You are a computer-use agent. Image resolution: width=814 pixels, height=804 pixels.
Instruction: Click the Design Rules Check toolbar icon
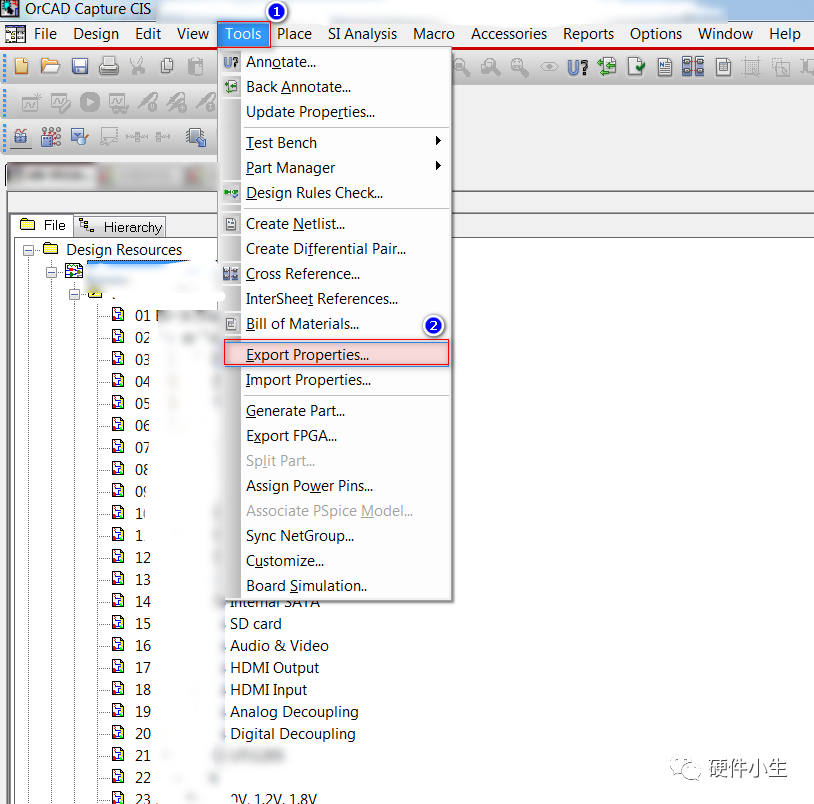click(x=636, y=67)
